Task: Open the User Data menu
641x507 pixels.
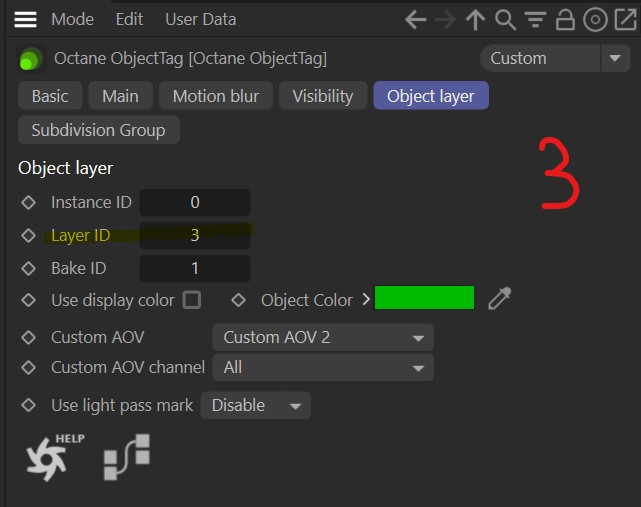Action: pos(201,20)
